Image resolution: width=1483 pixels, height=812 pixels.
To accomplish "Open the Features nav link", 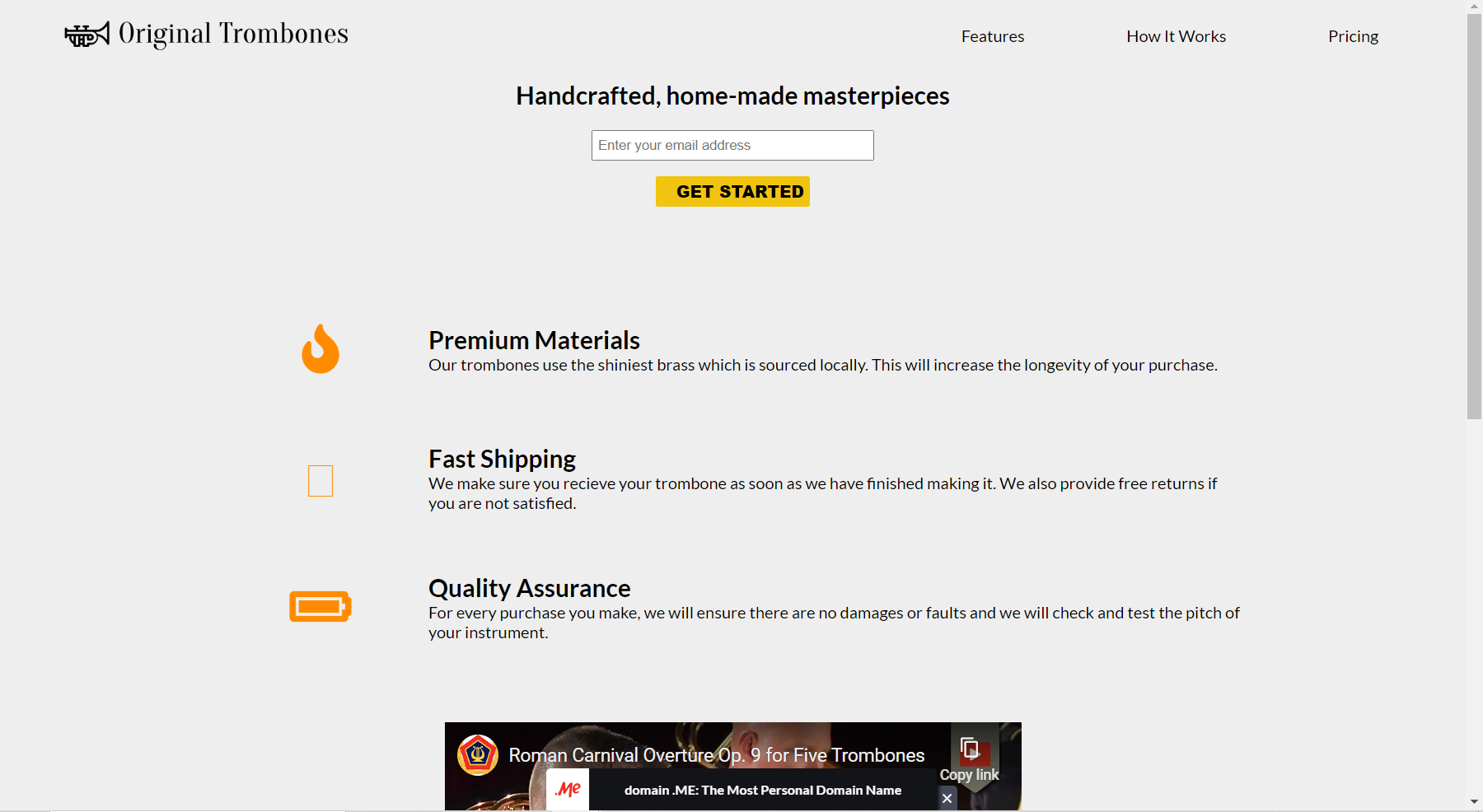I will pos(993,36).
